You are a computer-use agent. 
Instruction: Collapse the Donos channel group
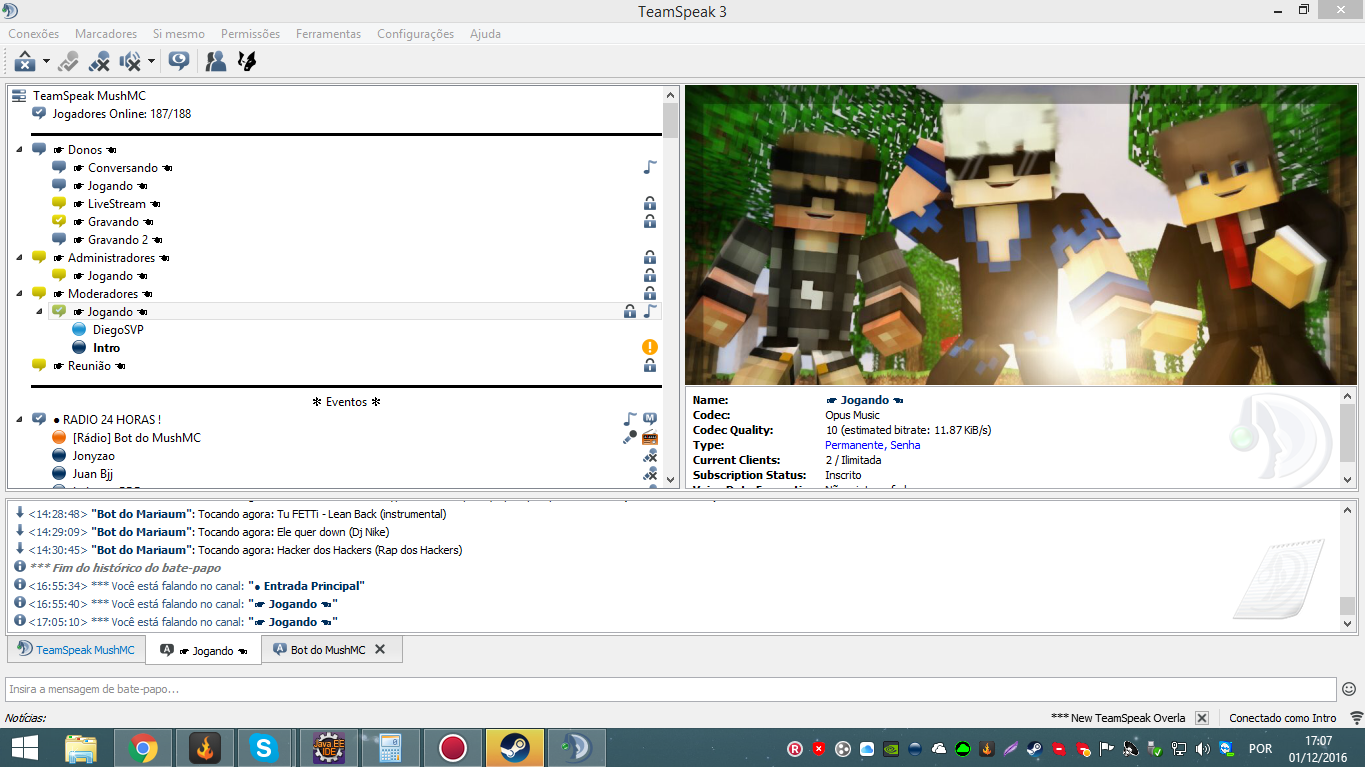pyautogui.click(x=19, y=150)
